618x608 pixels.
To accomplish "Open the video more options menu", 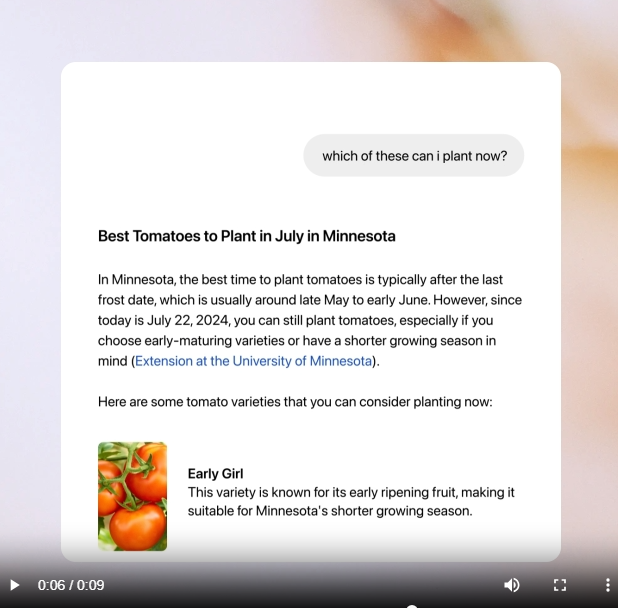I will (x=607, y=585).
